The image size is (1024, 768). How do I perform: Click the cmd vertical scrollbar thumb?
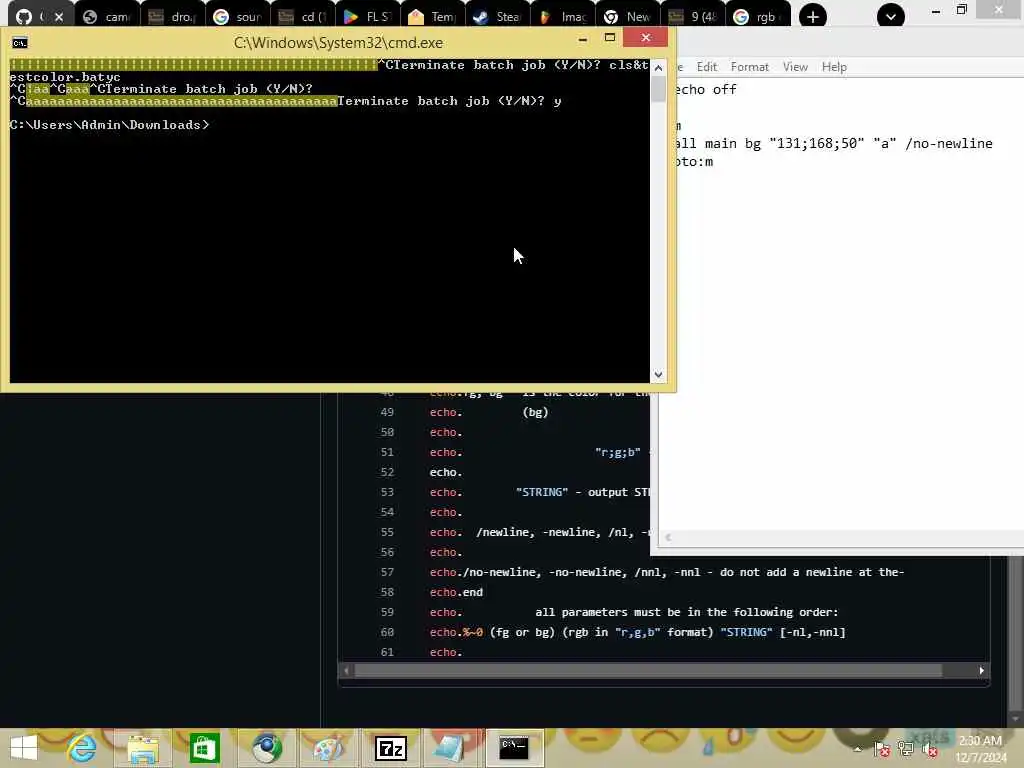[658, 89]
